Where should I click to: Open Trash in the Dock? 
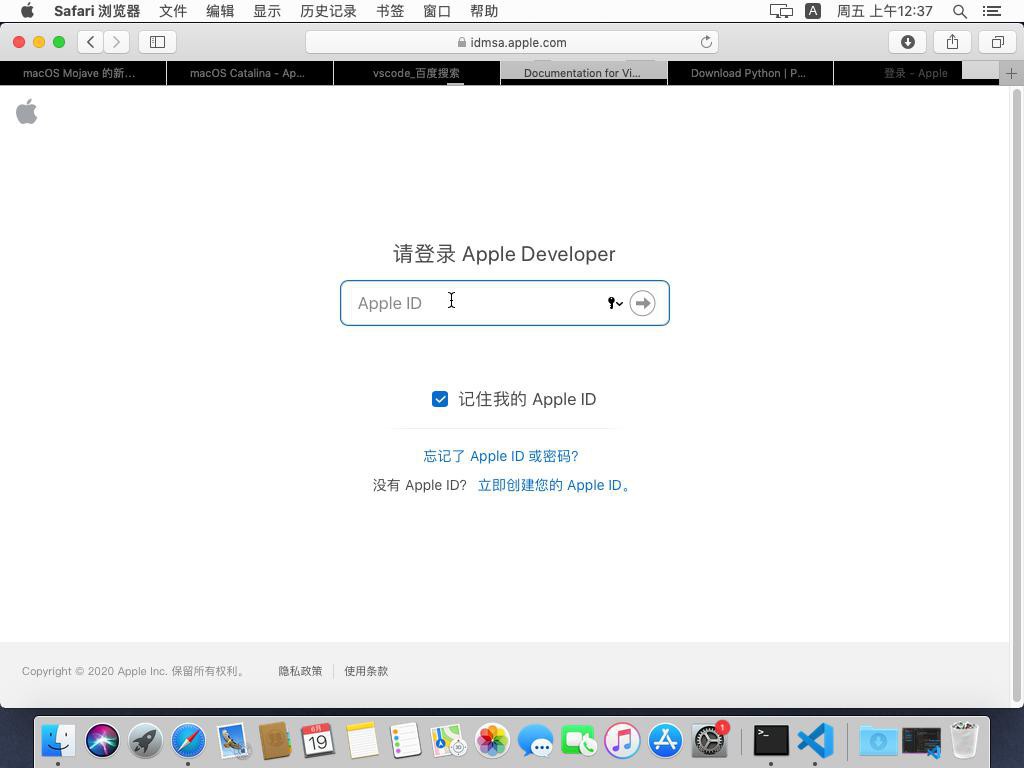[964, 741]
